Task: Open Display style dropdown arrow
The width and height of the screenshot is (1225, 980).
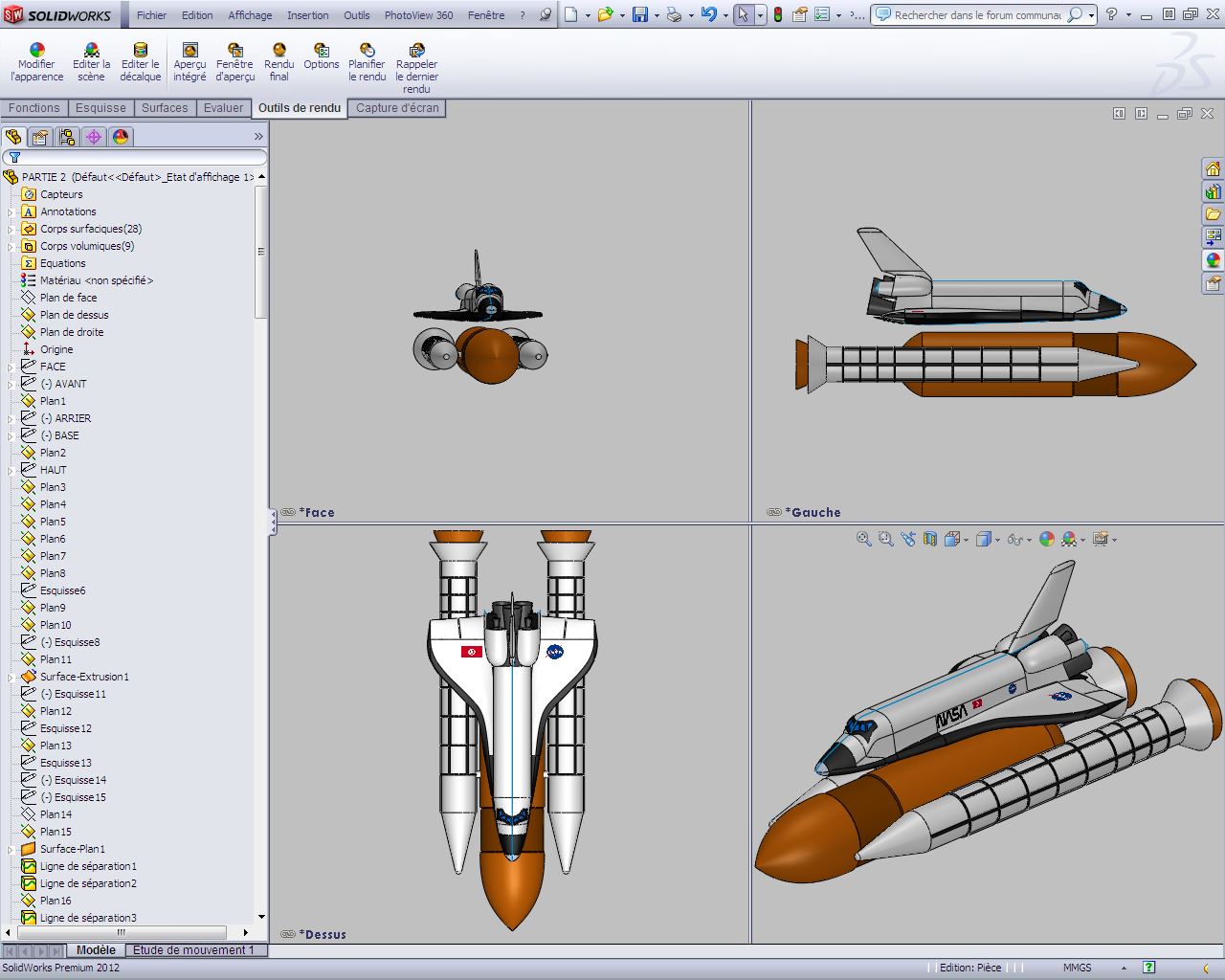Action: (x=997, y=541)
